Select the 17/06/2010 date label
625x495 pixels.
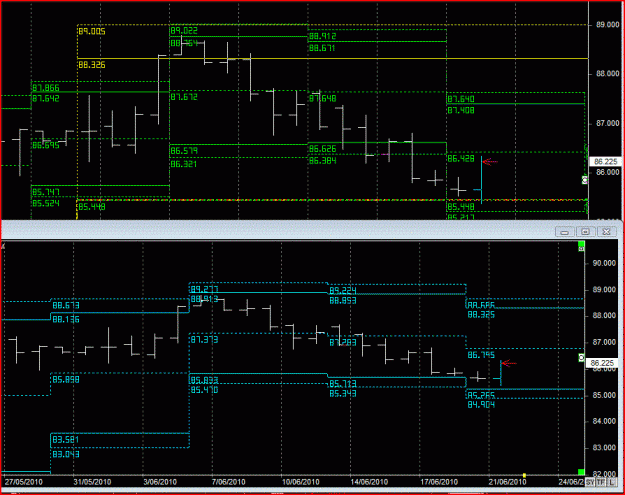point(439,482)
